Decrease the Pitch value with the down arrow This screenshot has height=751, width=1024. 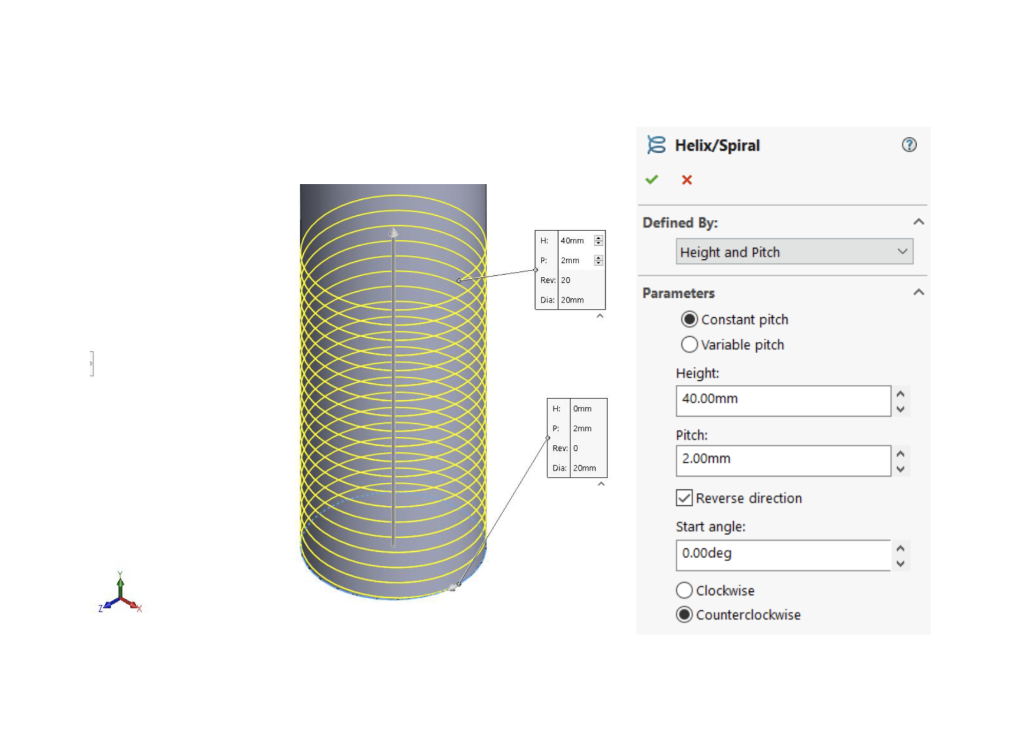point(901,469)
